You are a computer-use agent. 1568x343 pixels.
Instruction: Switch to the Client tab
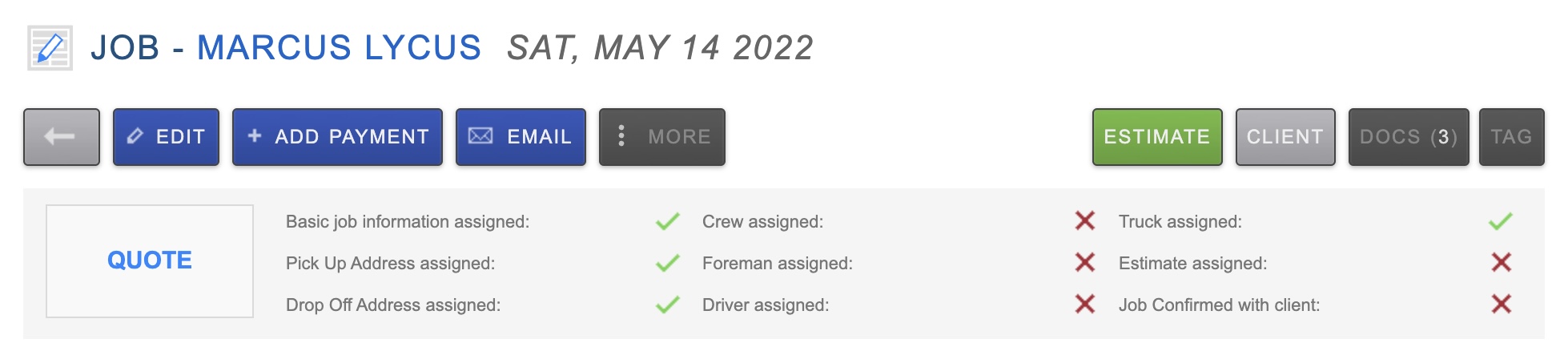click(x=1285, y=137)
